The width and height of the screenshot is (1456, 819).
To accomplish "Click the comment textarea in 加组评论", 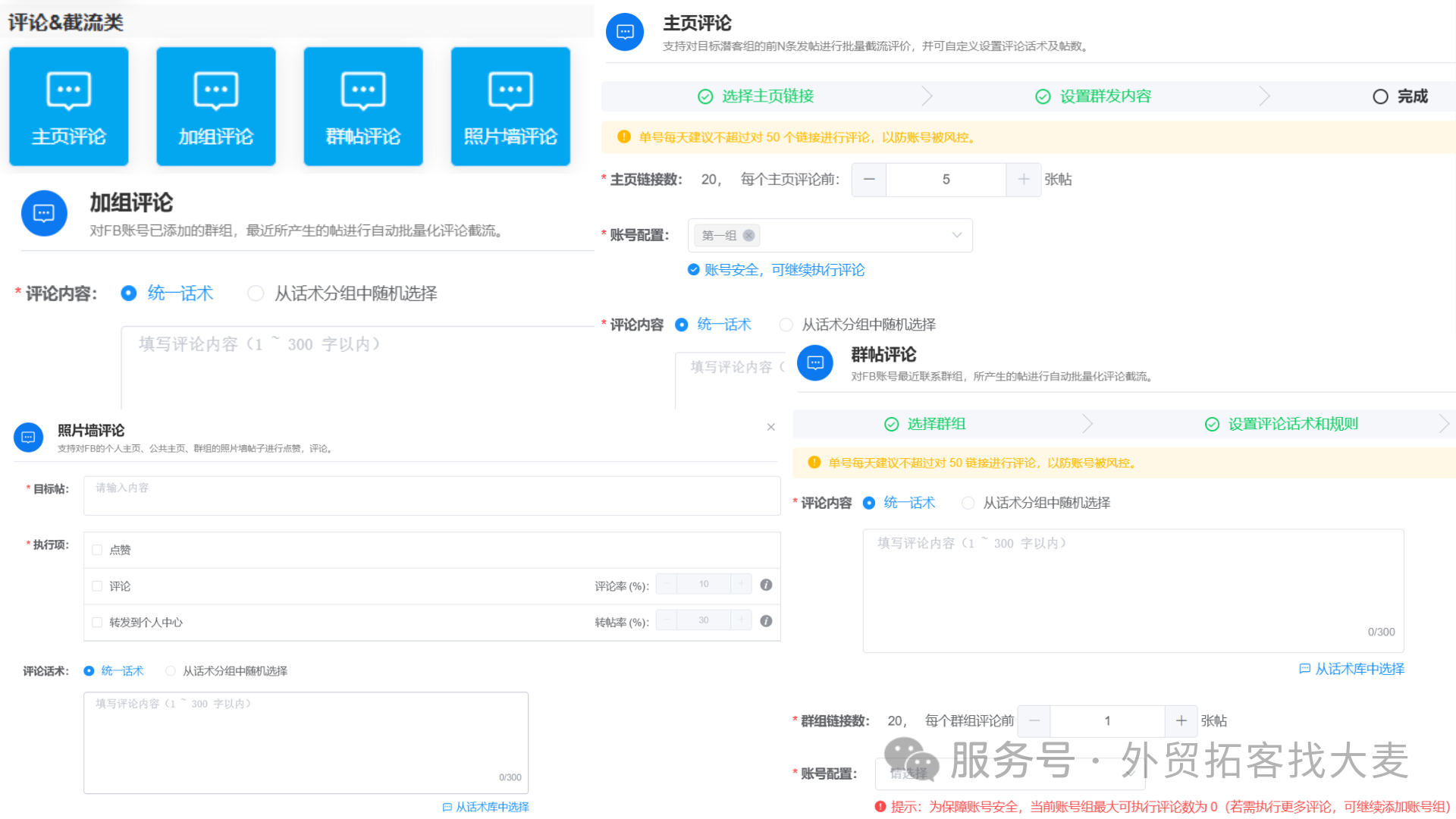I will (x=358, y=369).
